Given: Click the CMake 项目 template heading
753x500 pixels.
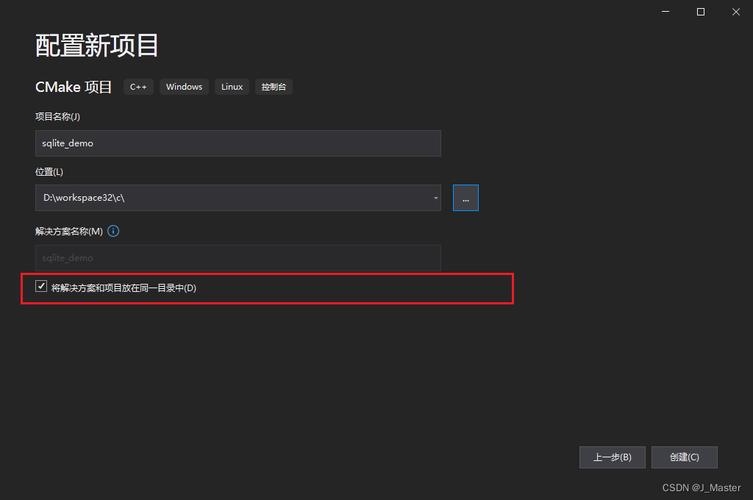Looking at the screenshot, I should [74, 87].
